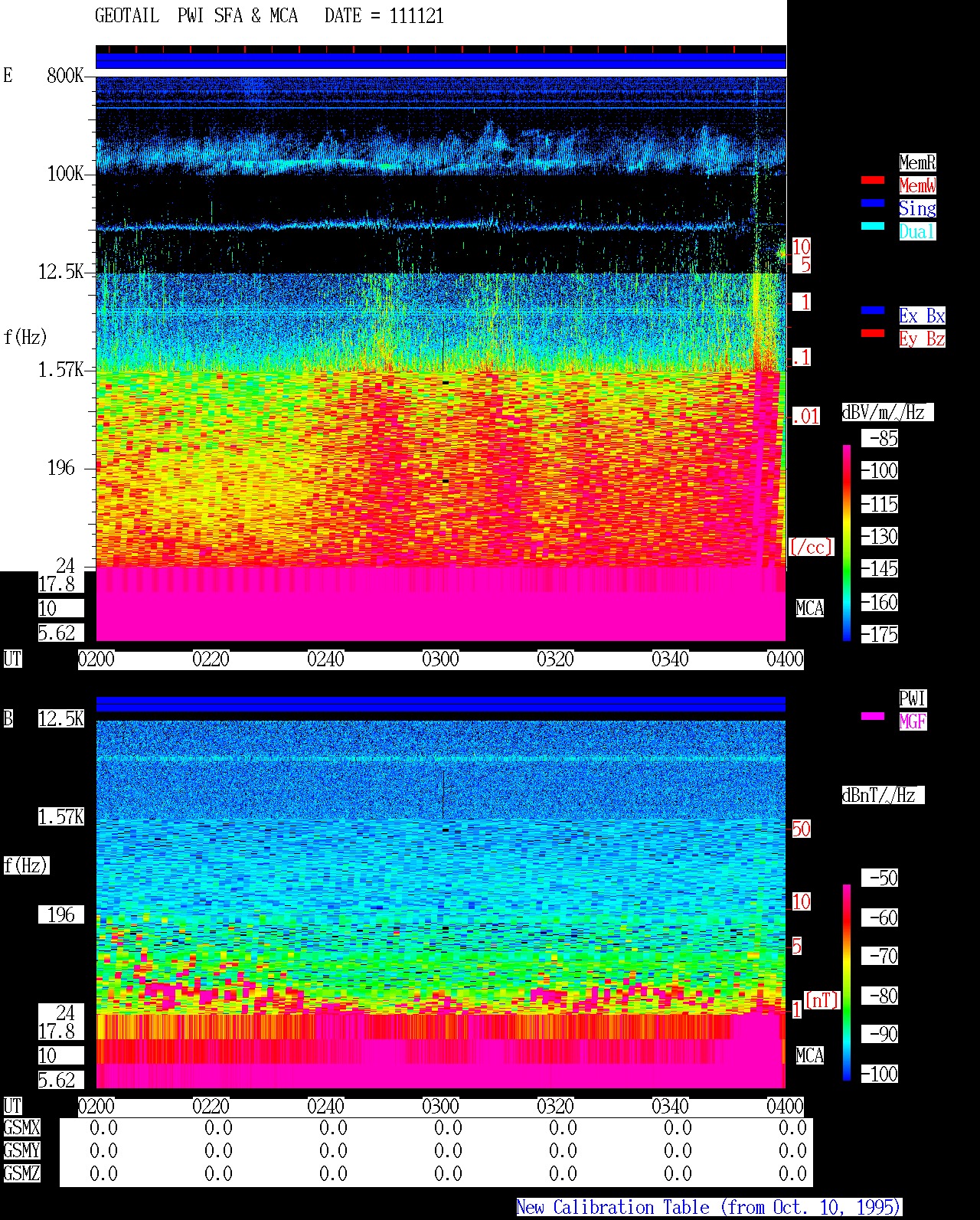
Task: Click the red Ey Bz legend swatch
Action: 873,334
